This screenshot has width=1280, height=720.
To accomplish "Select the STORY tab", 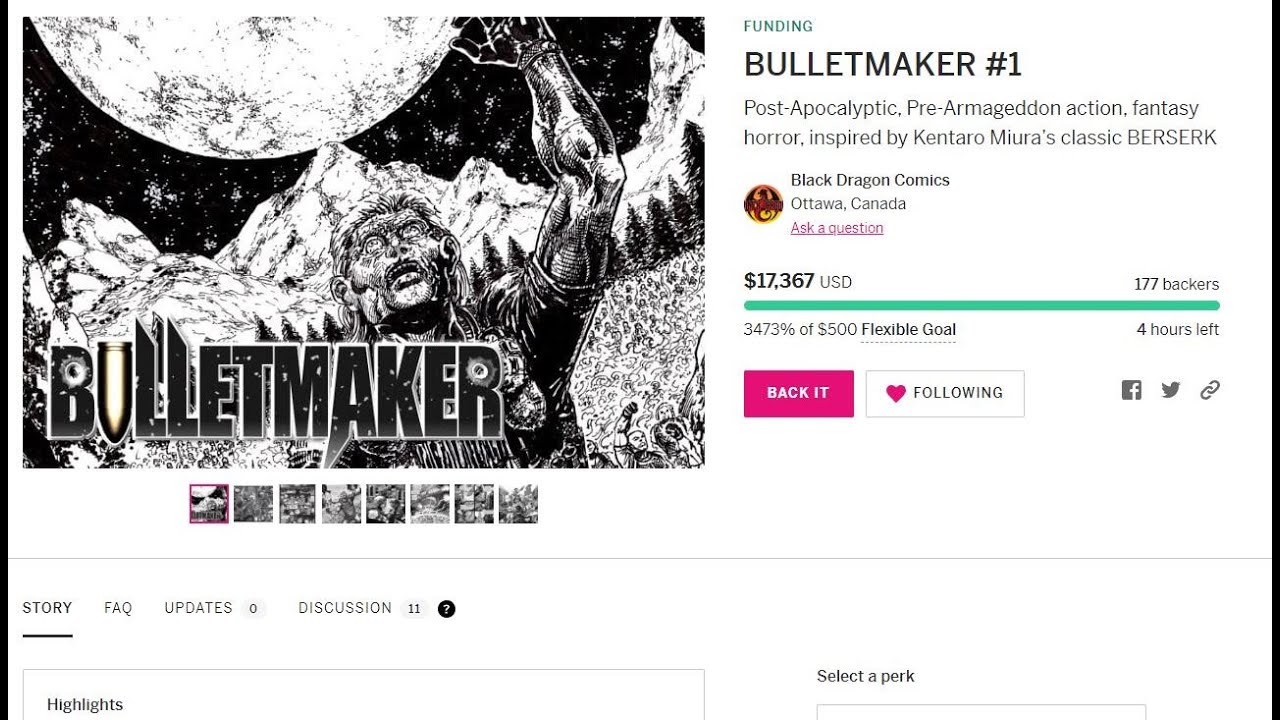I will pyautogui.click(x=47, y=608).
